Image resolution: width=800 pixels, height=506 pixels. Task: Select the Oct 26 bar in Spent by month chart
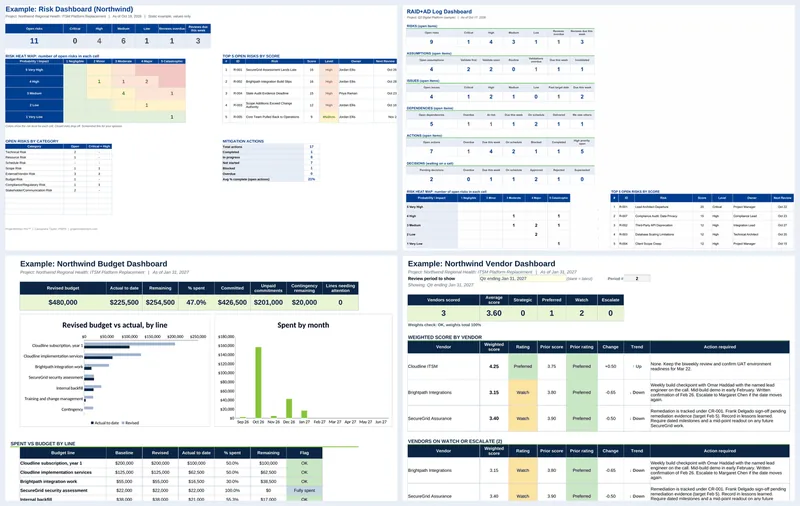pyautogui.click(x=258, y=383)
